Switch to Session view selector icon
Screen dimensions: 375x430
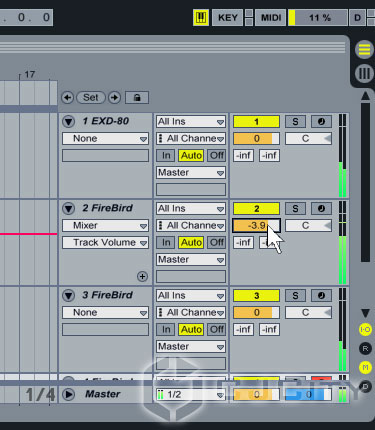pyautogui.click(x=364, y=73)
